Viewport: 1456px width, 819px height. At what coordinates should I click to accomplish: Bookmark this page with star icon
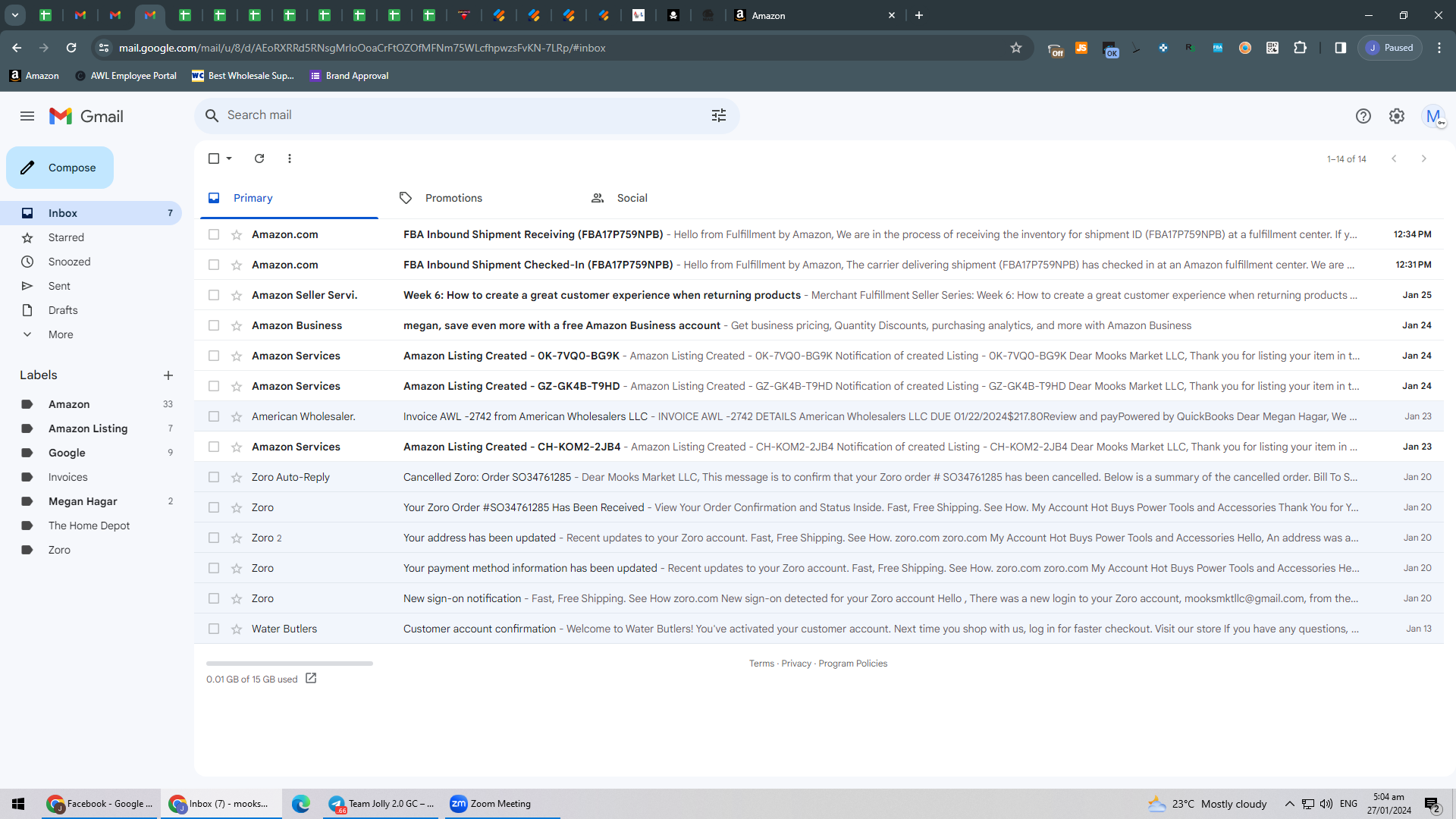click(1016, 48)
